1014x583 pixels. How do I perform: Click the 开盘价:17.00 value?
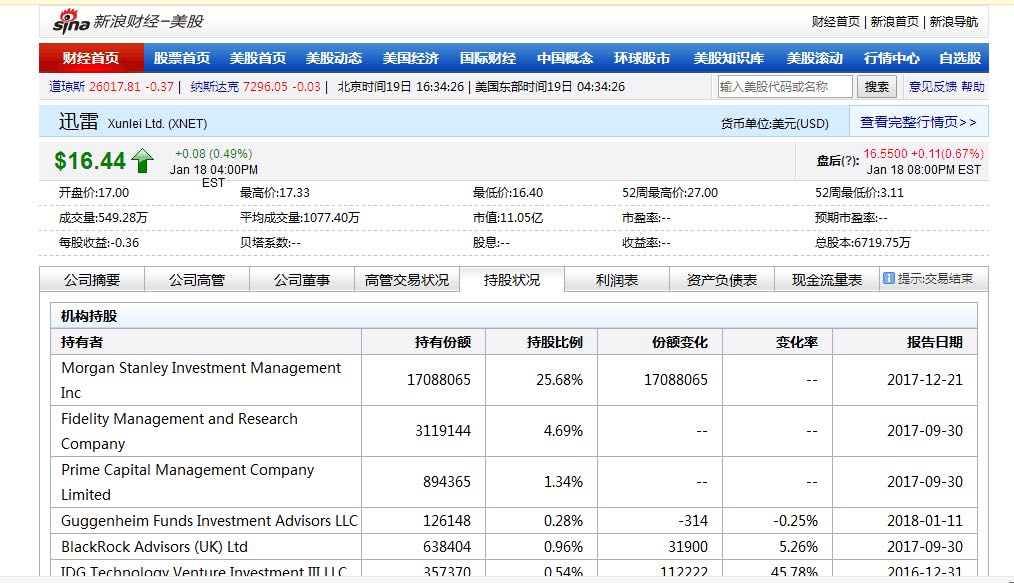[x=94, y=193]
